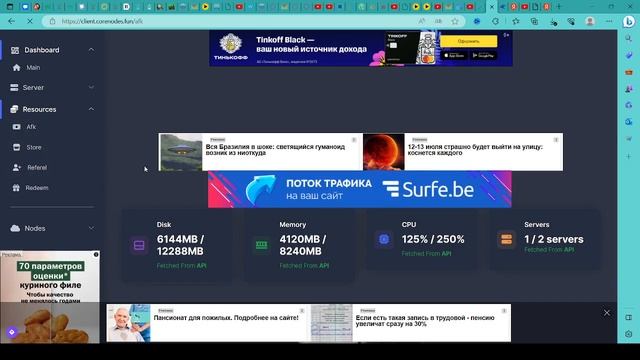Click the Afk icon
Viewport: 640px width, 360px height.
pos(16,127)
